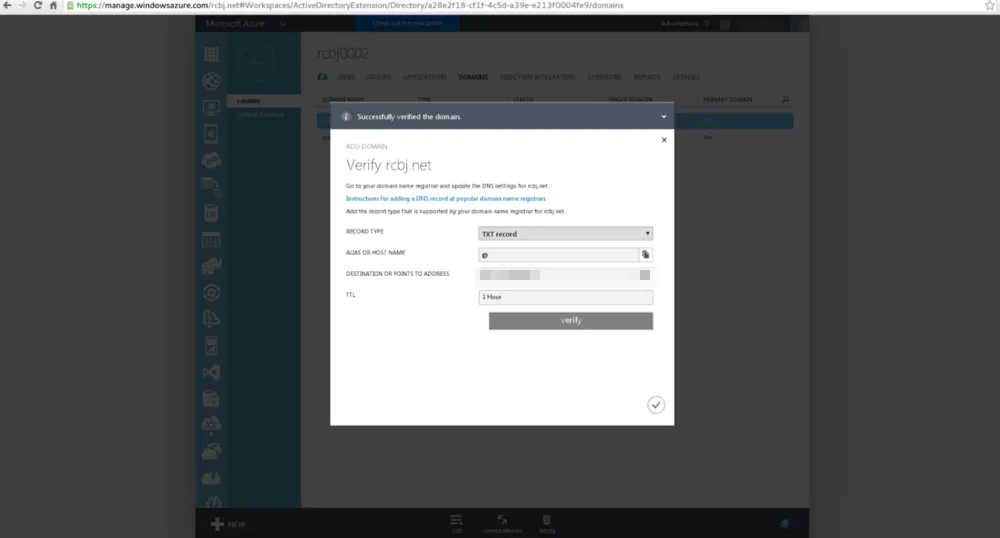The width and height of the screenshot is (1000, 538).
Task: Click the Alias or Host Name field
Action: 559,255
